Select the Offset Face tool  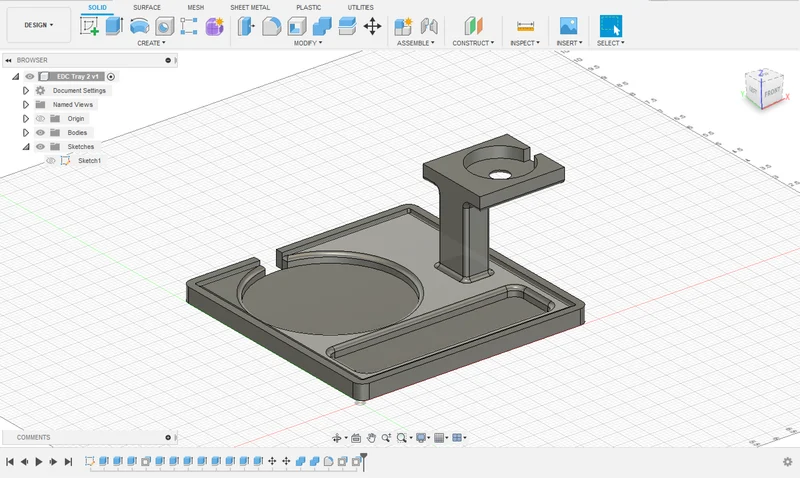(x=347, y=27)
